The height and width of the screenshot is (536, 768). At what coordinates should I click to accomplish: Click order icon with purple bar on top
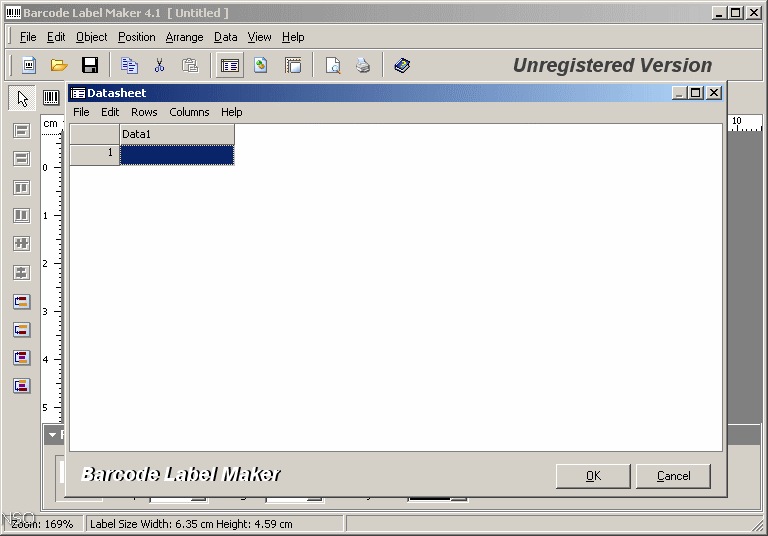pos(22,358)
